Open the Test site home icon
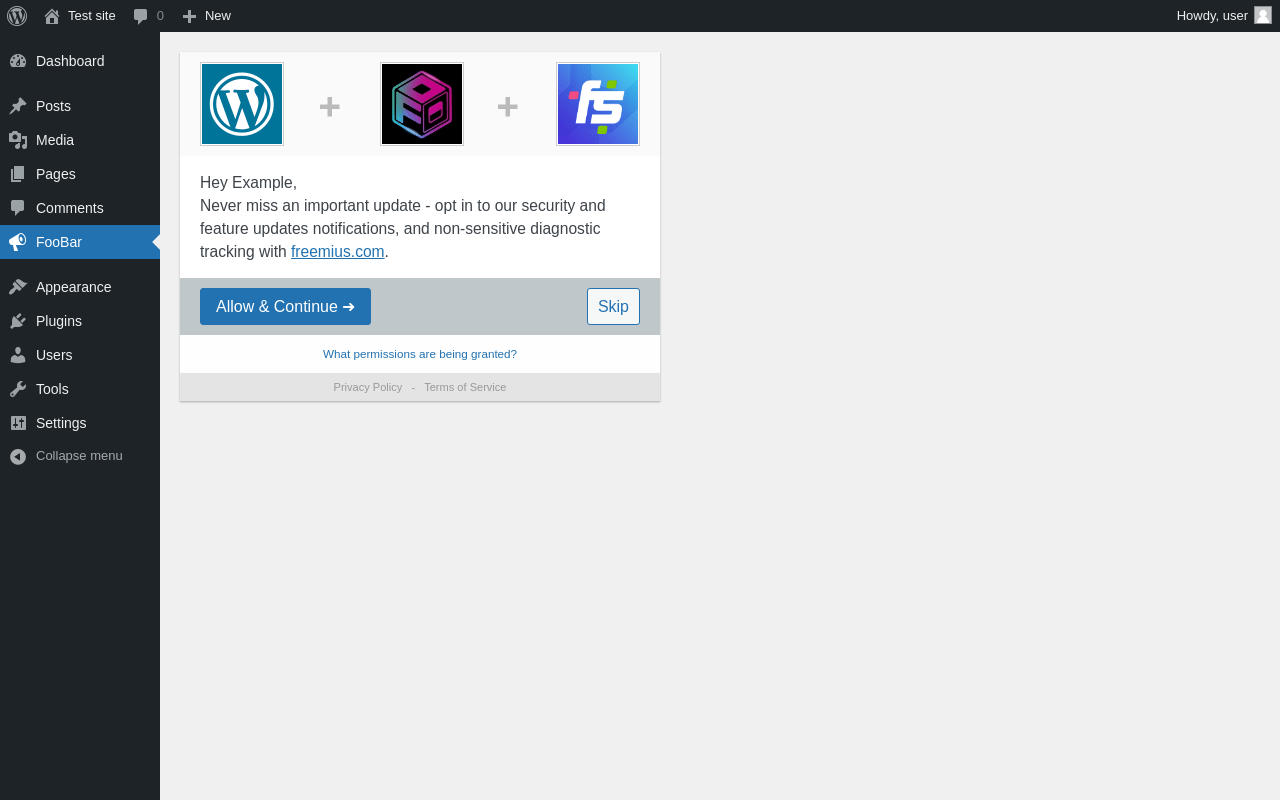 (x=52, y=16)
